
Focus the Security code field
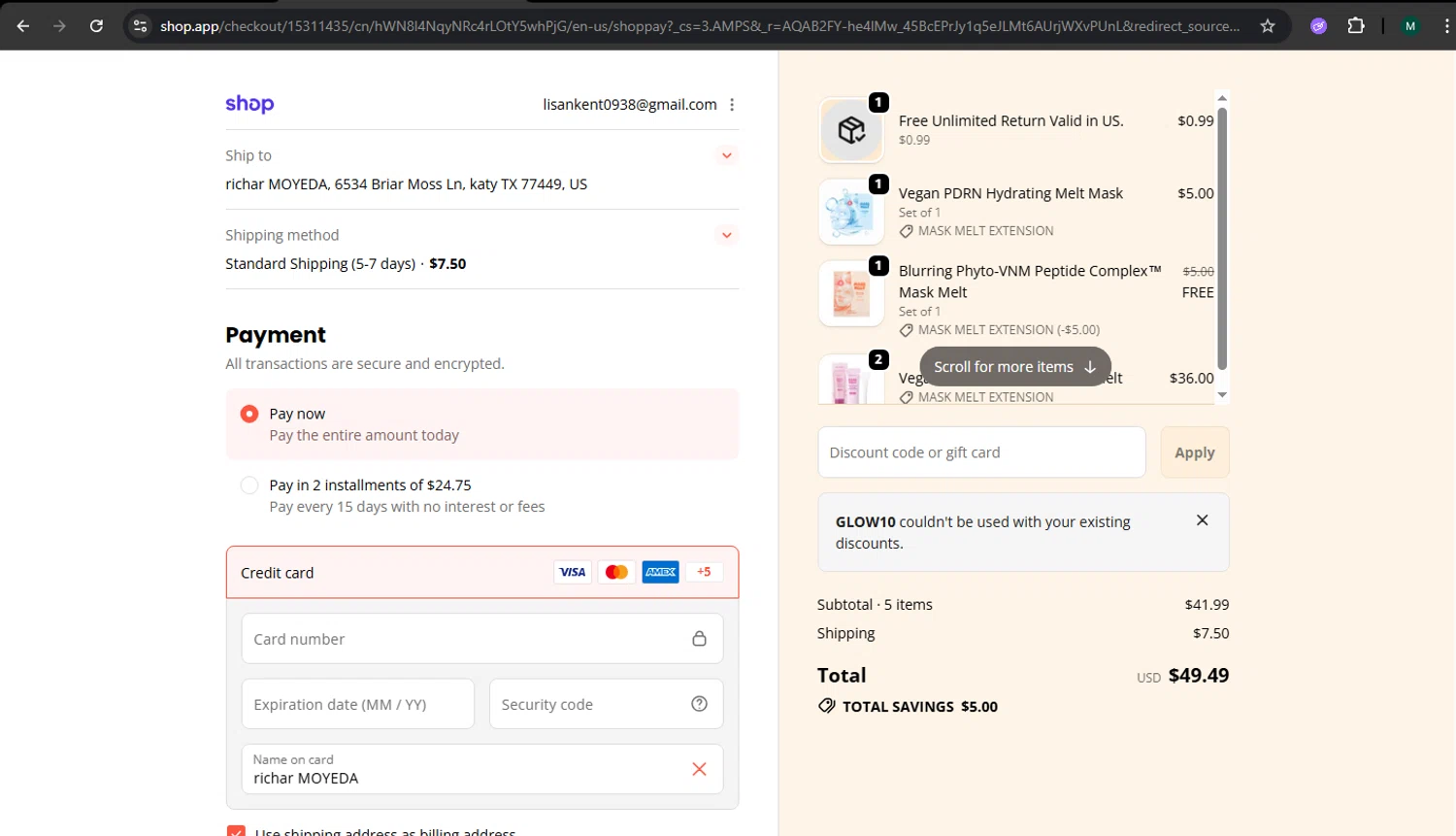tap(606, 704)
